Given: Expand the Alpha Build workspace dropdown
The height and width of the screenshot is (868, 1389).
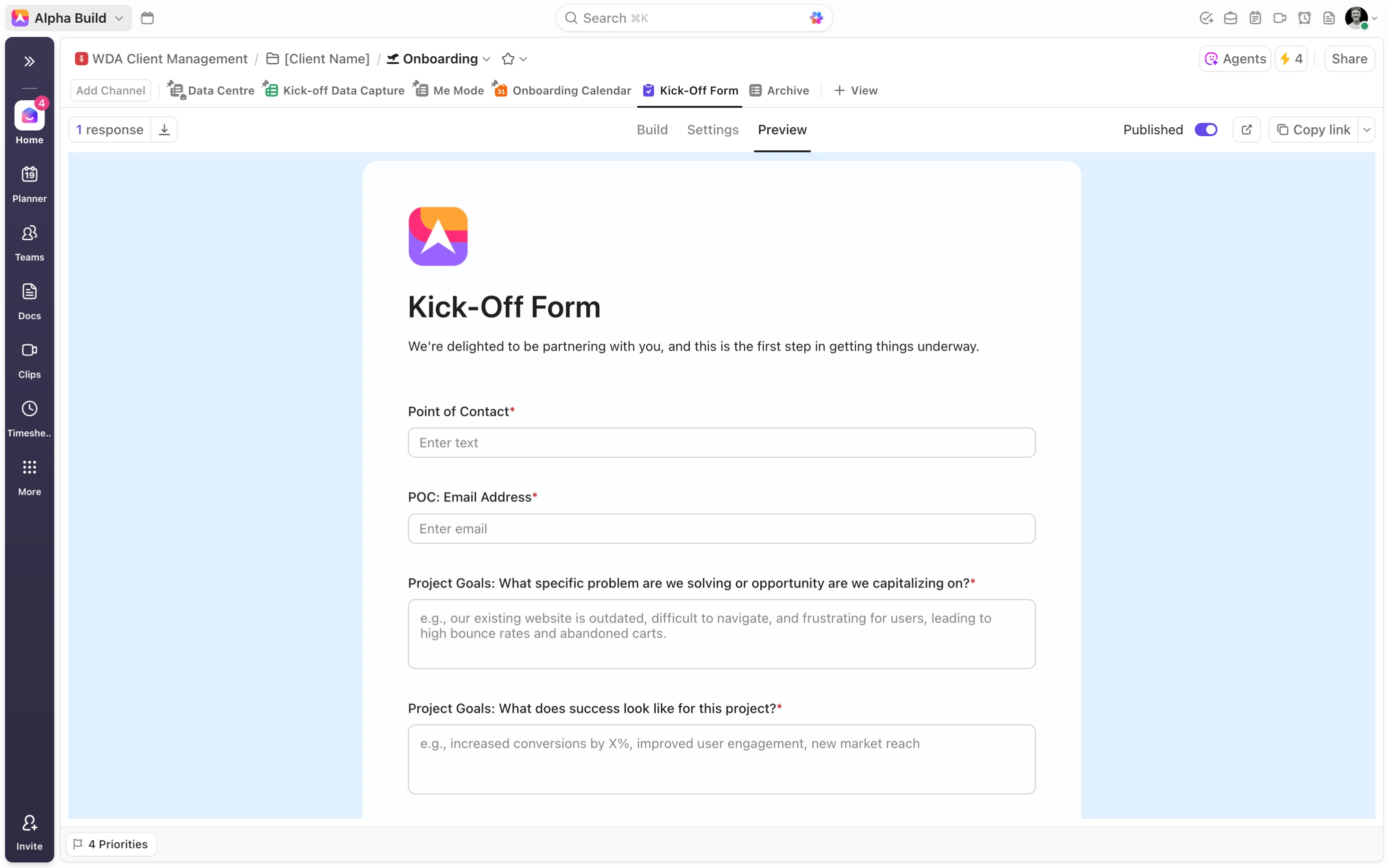Looking at the screenshot, I should [x=119, y=18].
